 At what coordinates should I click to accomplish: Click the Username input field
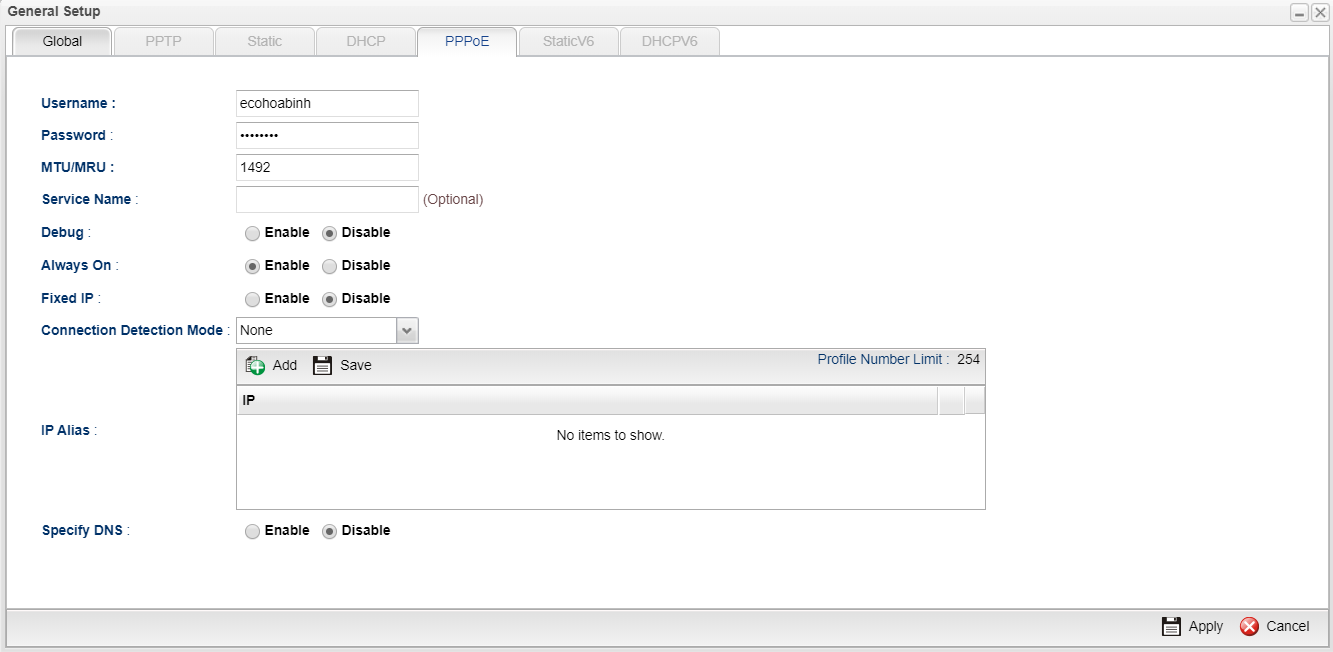[327, 103]
